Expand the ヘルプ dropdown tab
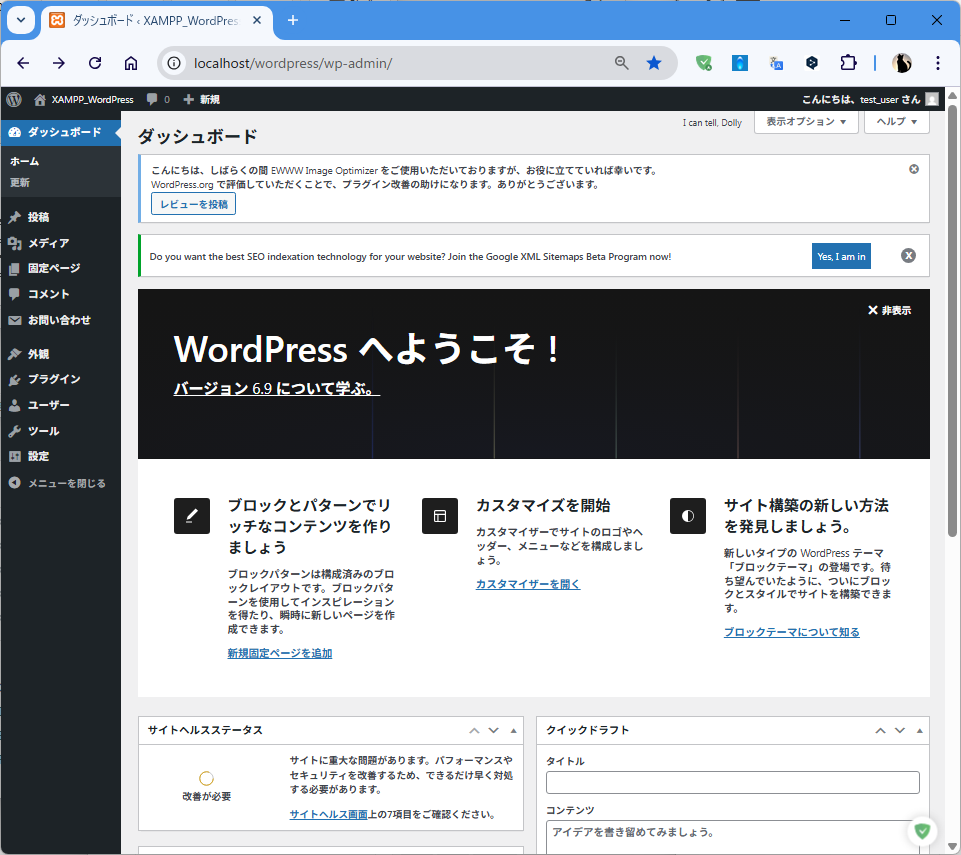Viewport: 961px width, 855px height. click(897, 122)
